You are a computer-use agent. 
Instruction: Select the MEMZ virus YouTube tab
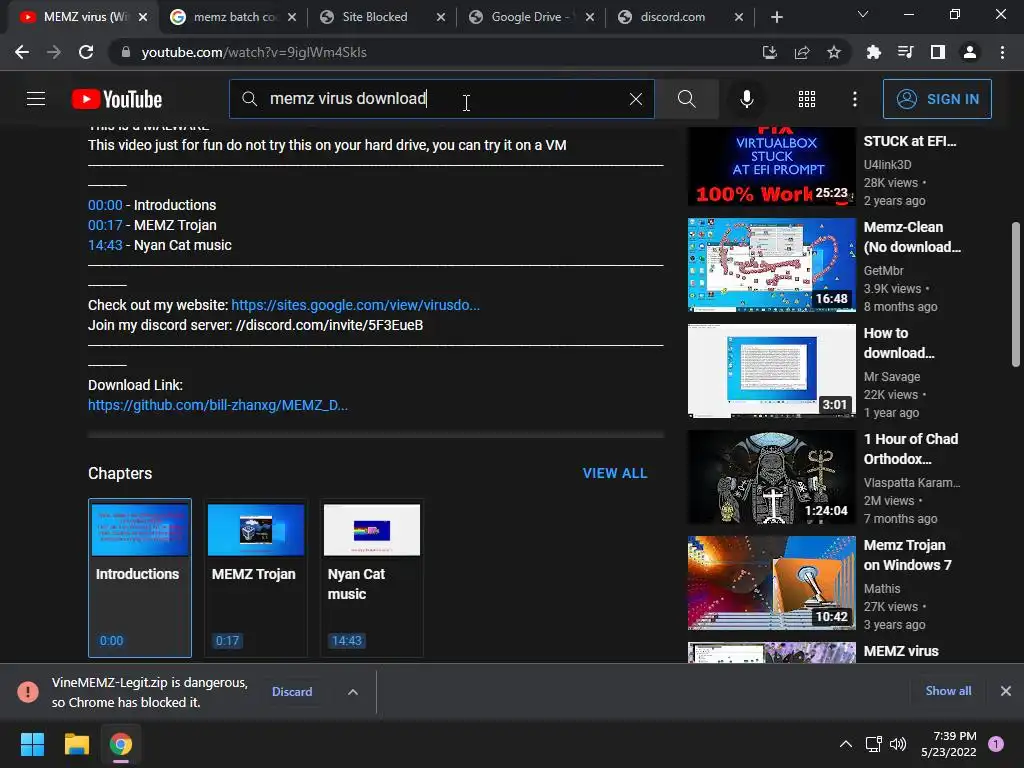[83, 17]
